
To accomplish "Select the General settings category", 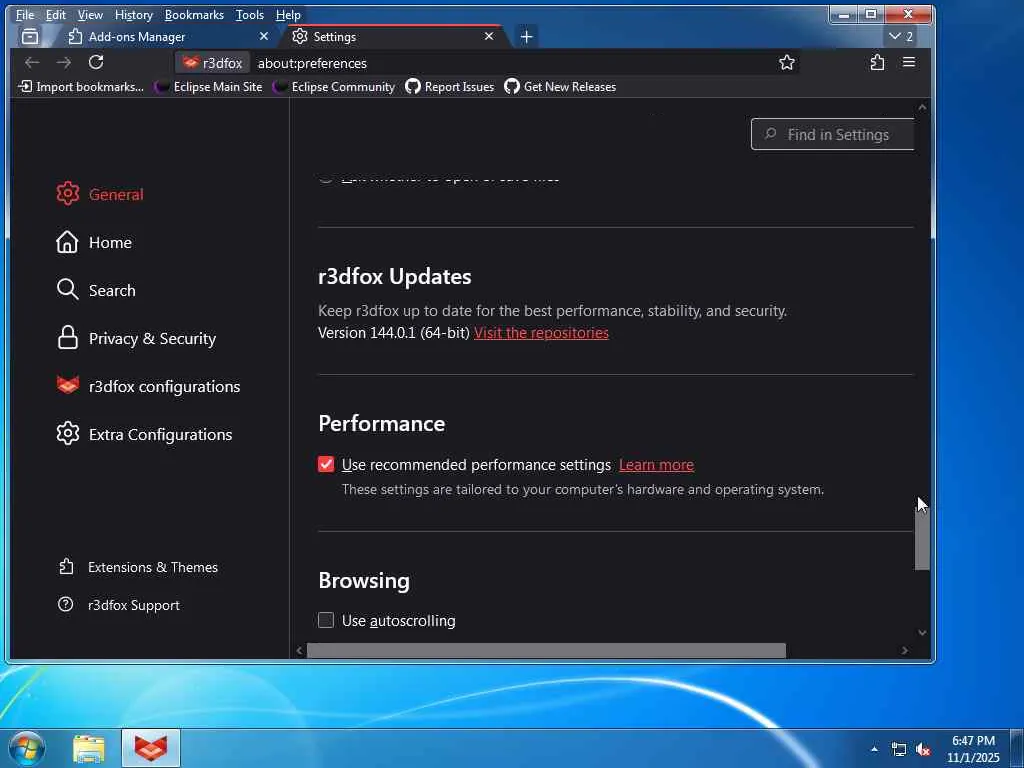I will tap(100, 195).
